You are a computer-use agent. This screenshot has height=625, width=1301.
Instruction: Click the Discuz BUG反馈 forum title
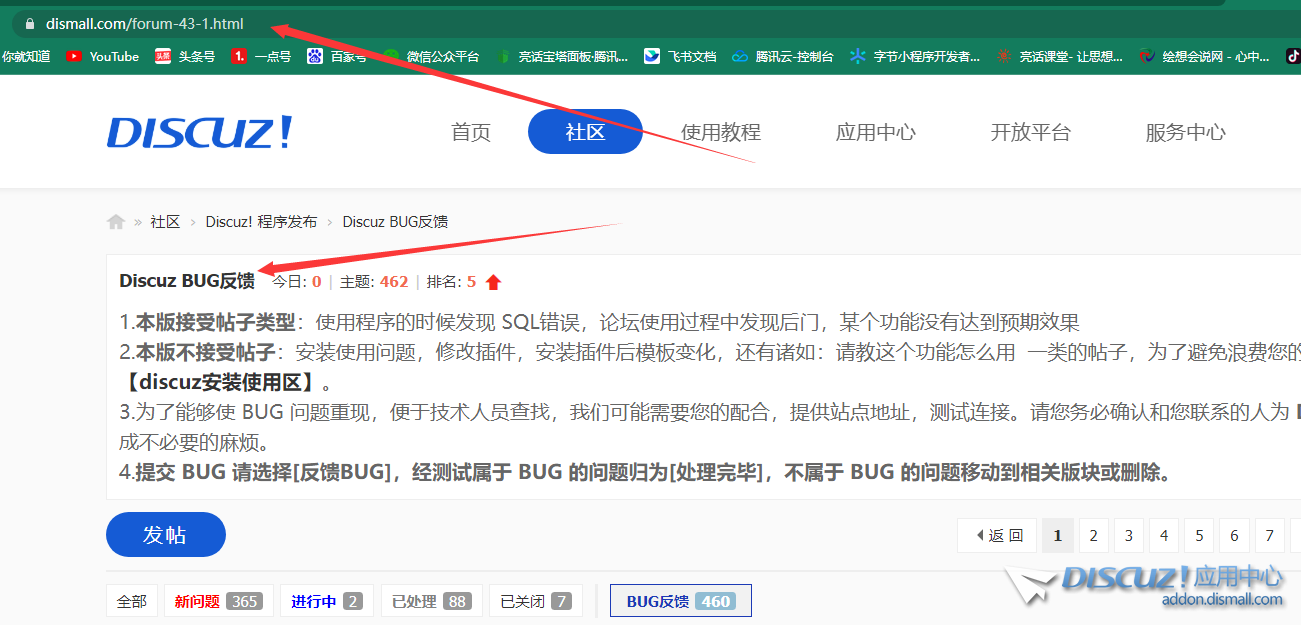pos(187,281)
